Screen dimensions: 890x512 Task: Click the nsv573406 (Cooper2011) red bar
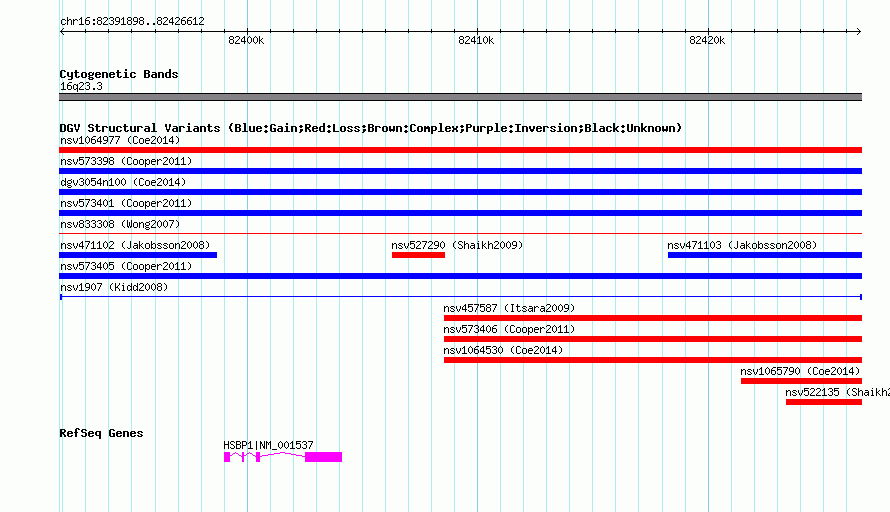pyautogui.click(x=653, y=339)
